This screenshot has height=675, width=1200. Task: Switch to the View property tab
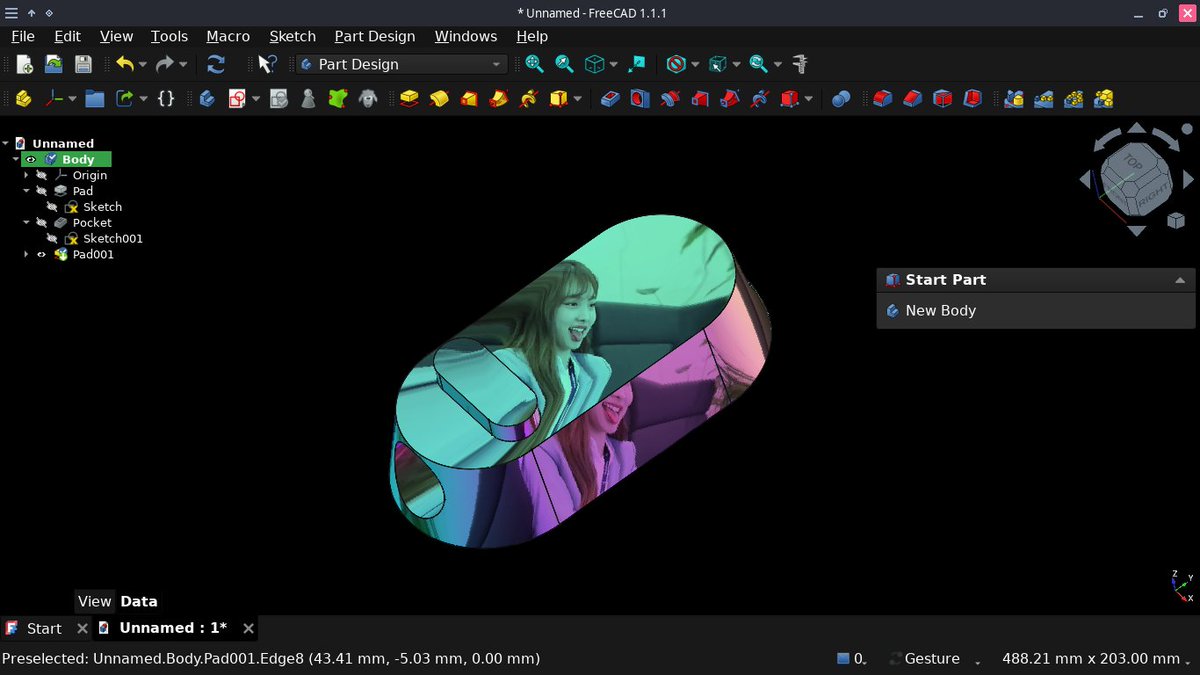click(x=94, y=601)
